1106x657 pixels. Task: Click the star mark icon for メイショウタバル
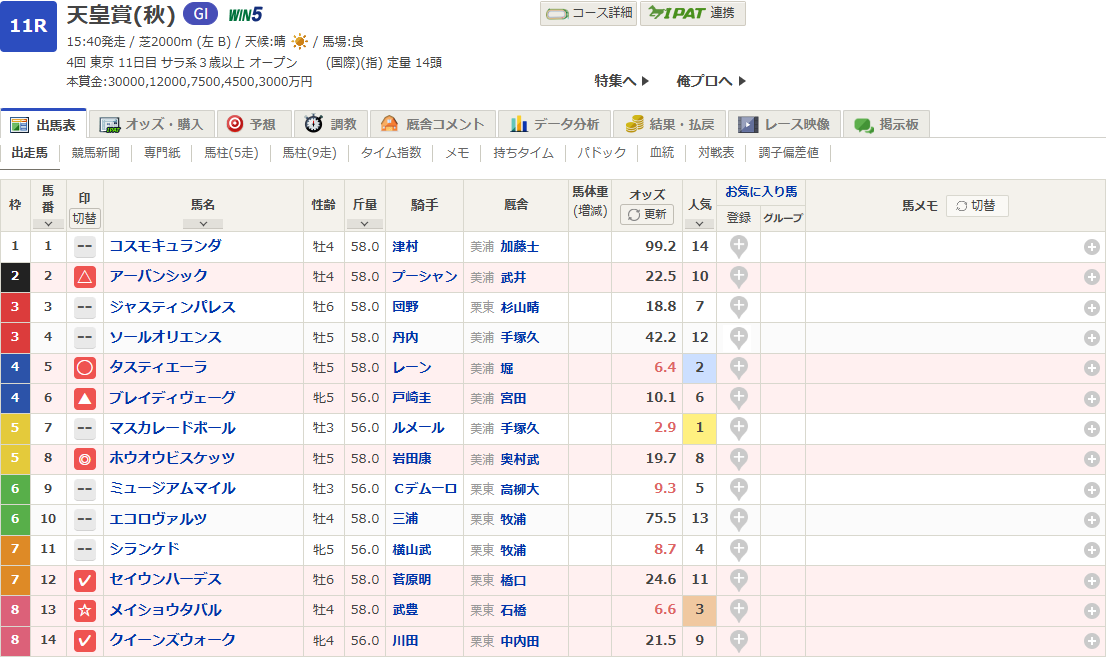point(85,610)
